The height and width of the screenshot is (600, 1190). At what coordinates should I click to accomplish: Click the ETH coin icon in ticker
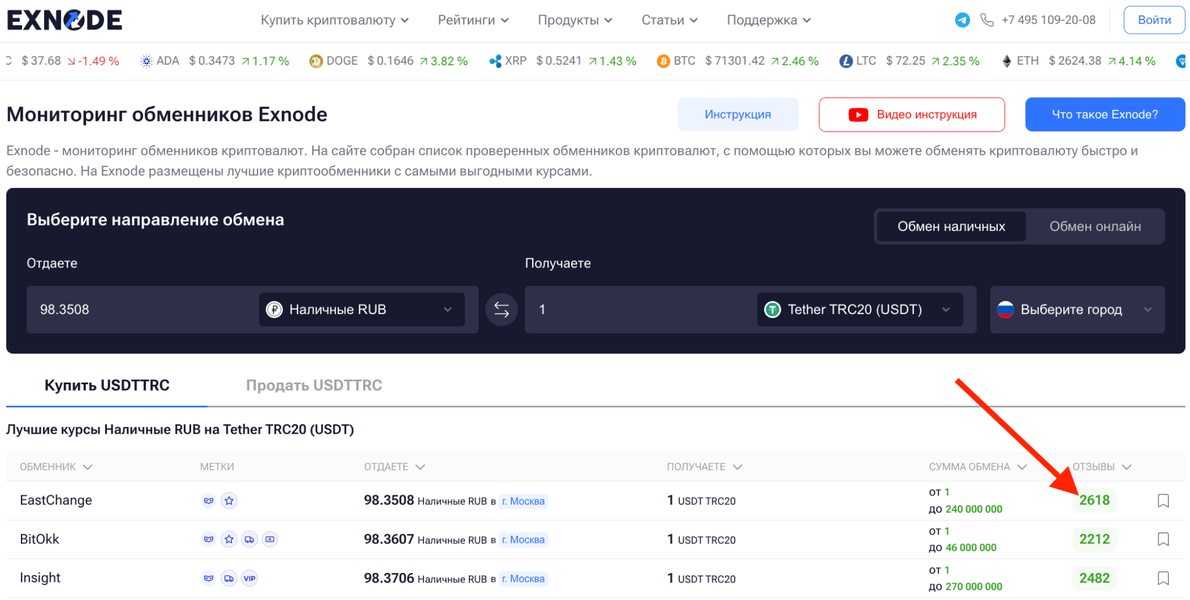1009,61
